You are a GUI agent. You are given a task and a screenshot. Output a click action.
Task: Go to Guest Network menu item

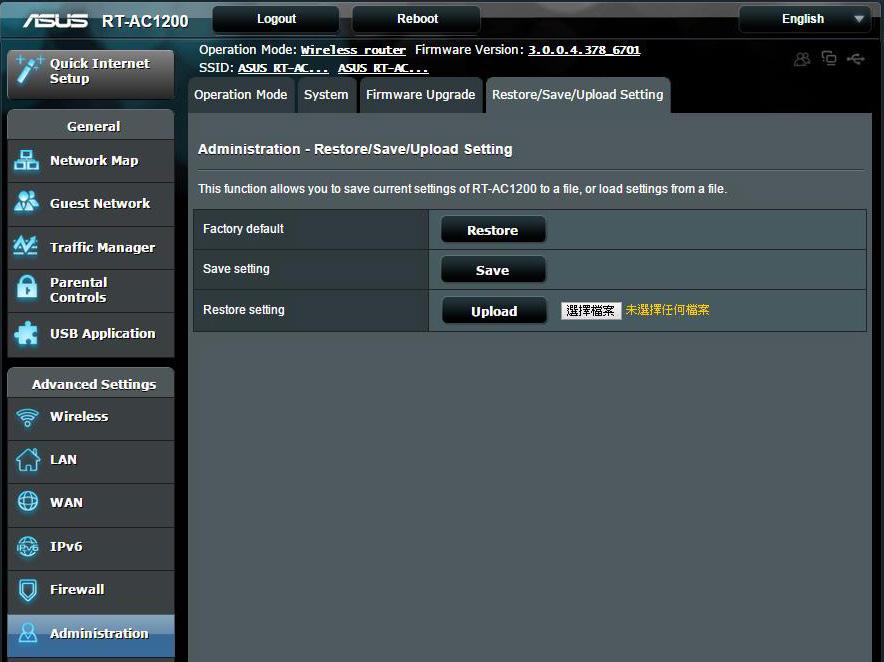click(91, 204)
